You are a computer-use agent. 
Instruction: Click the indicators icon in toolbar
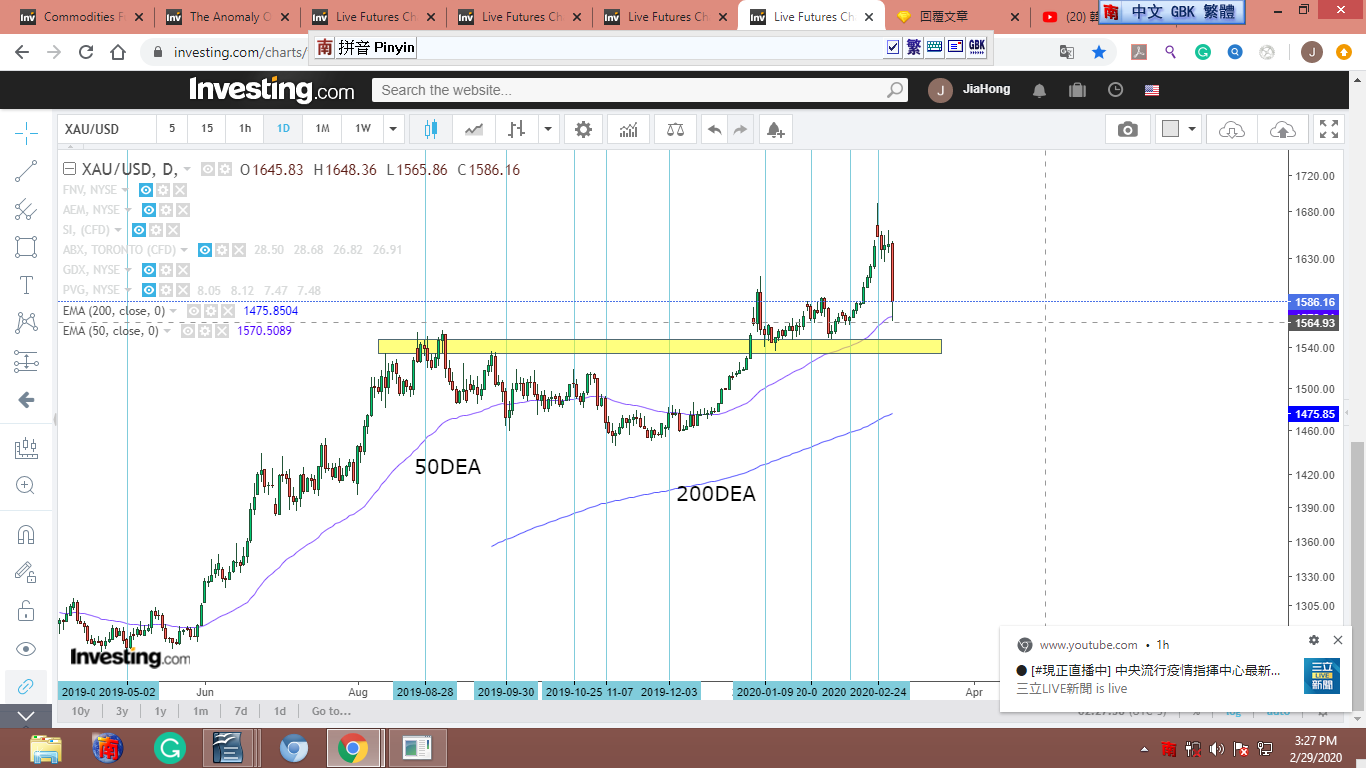[629, 129]
